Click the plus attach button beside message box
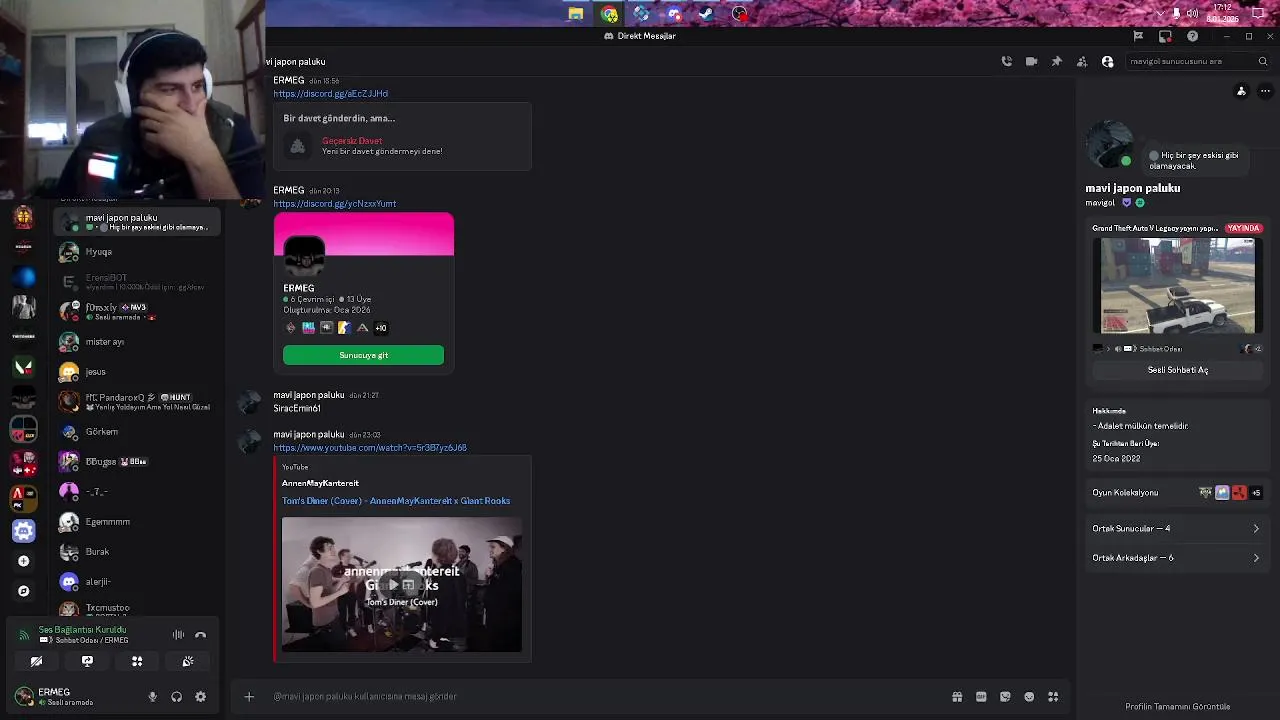 [249, 697]
